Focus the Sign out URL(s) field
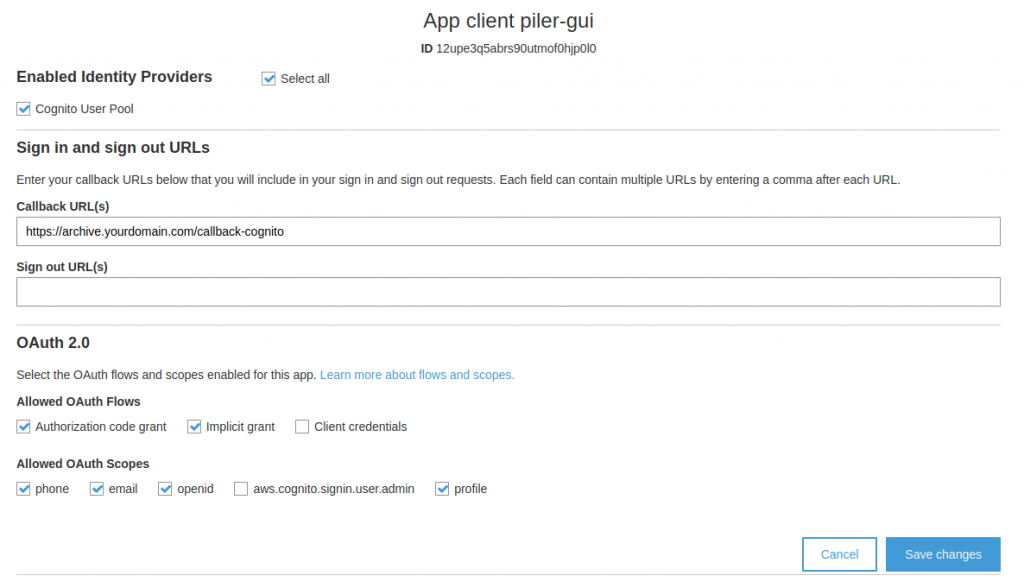The height and width of the screenshot is (582, 1024). (x=508, y=292)
